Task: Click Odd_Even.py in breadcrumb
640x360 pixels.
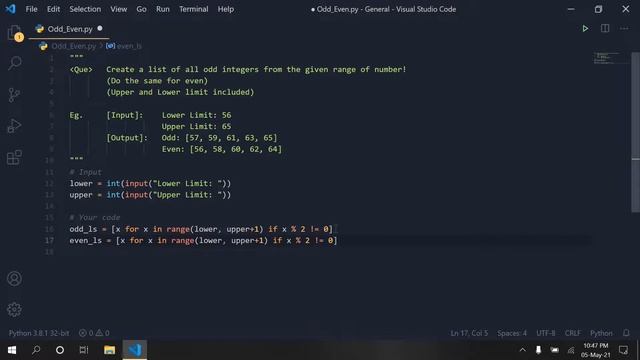Action: pos(73,46)
